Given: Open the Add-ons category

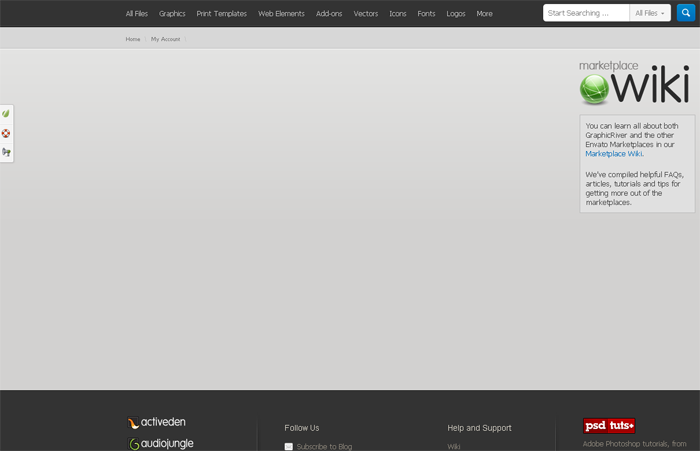Looking at the screenshot, I should [329, 14].
